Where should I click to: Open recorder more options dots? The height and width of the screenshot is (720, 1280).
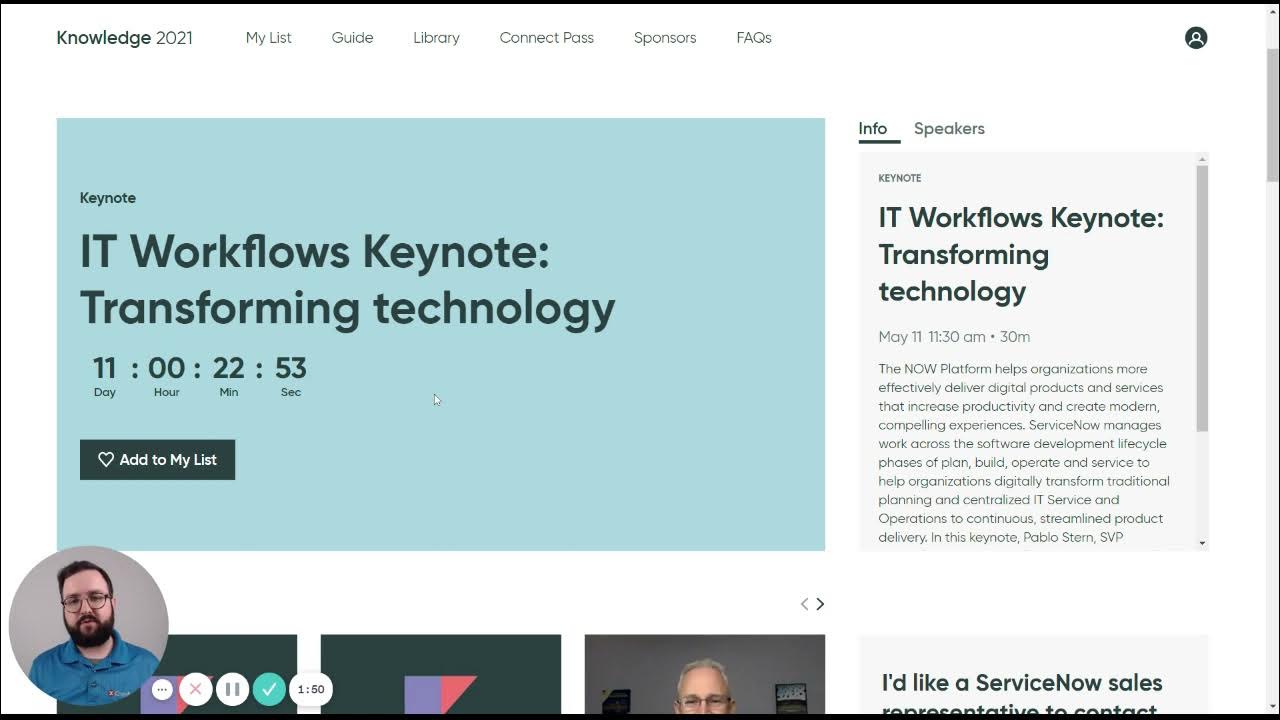(x=162, y=689)
